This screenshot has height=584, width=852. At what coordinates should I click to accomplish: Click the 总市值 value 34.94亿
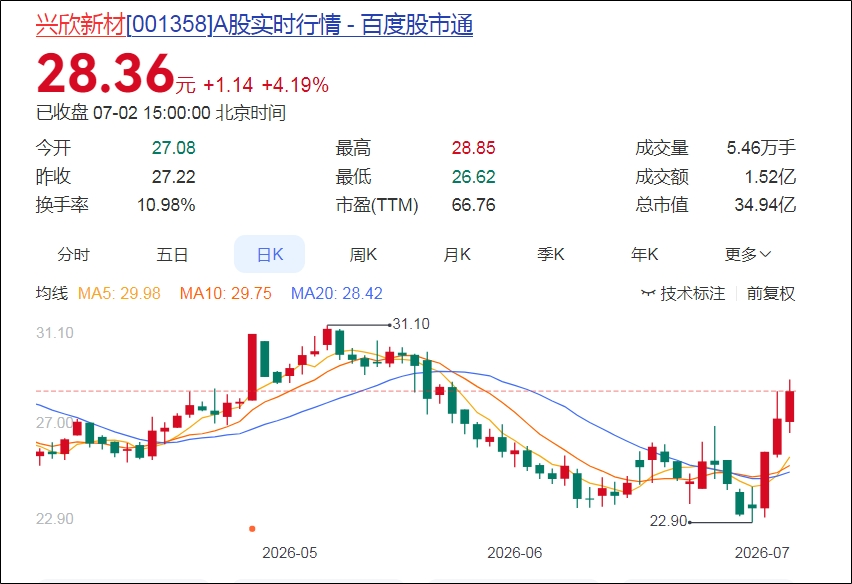pyautogui.click(x=765, y=205)
